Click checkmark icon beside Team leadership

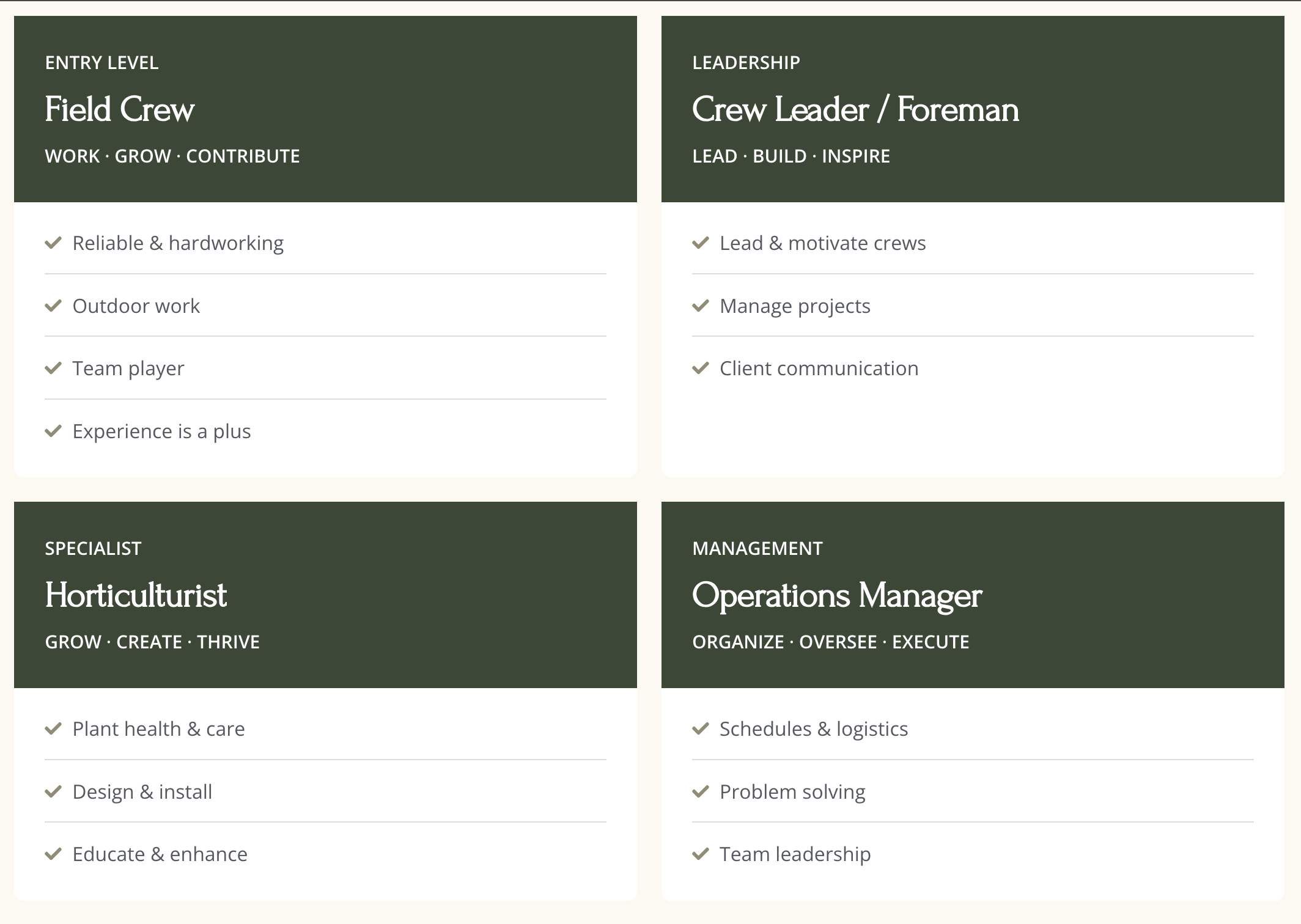point(701,854)
